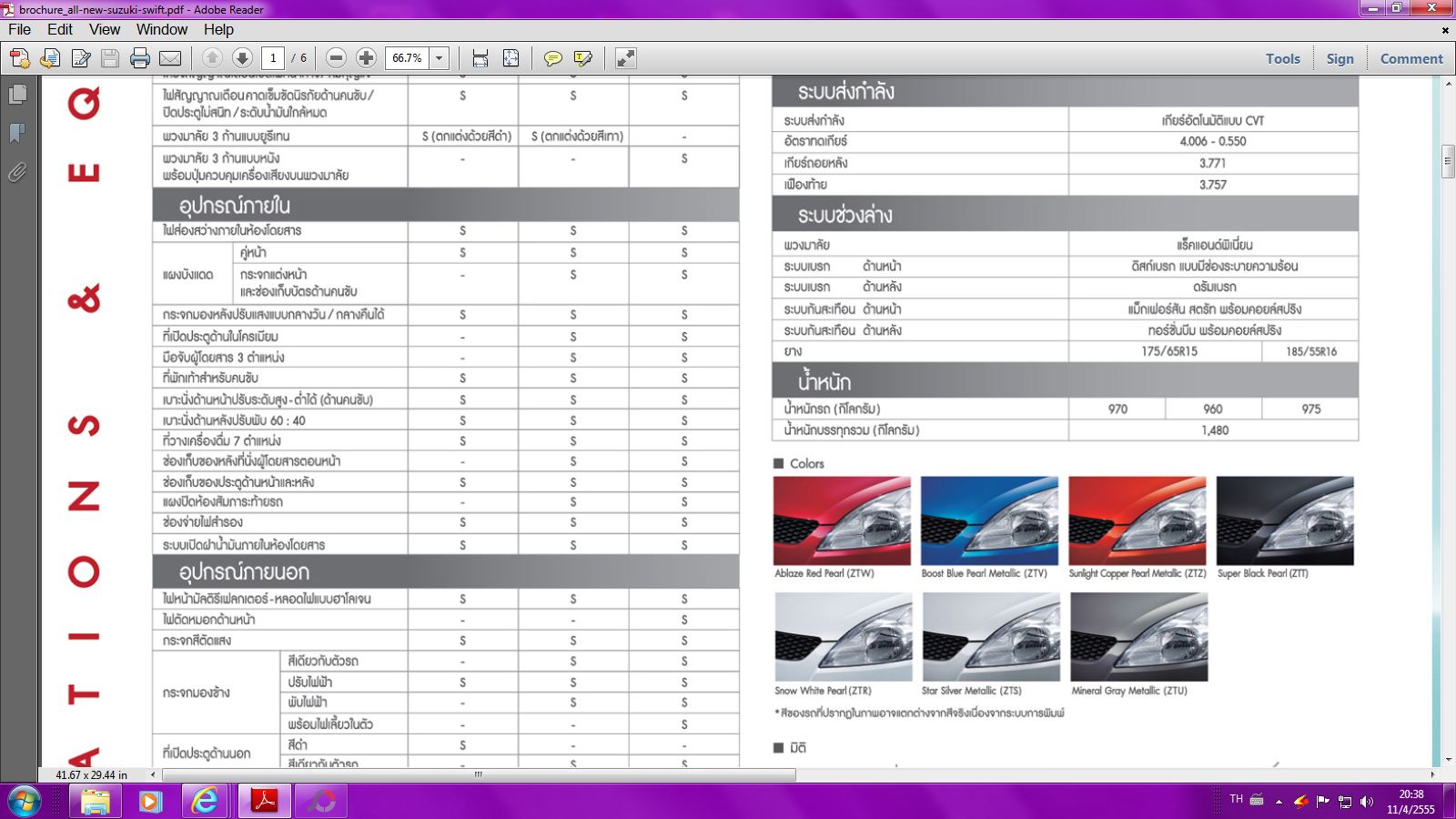Launch Windows Explorer from taskbar

(96, 802)
